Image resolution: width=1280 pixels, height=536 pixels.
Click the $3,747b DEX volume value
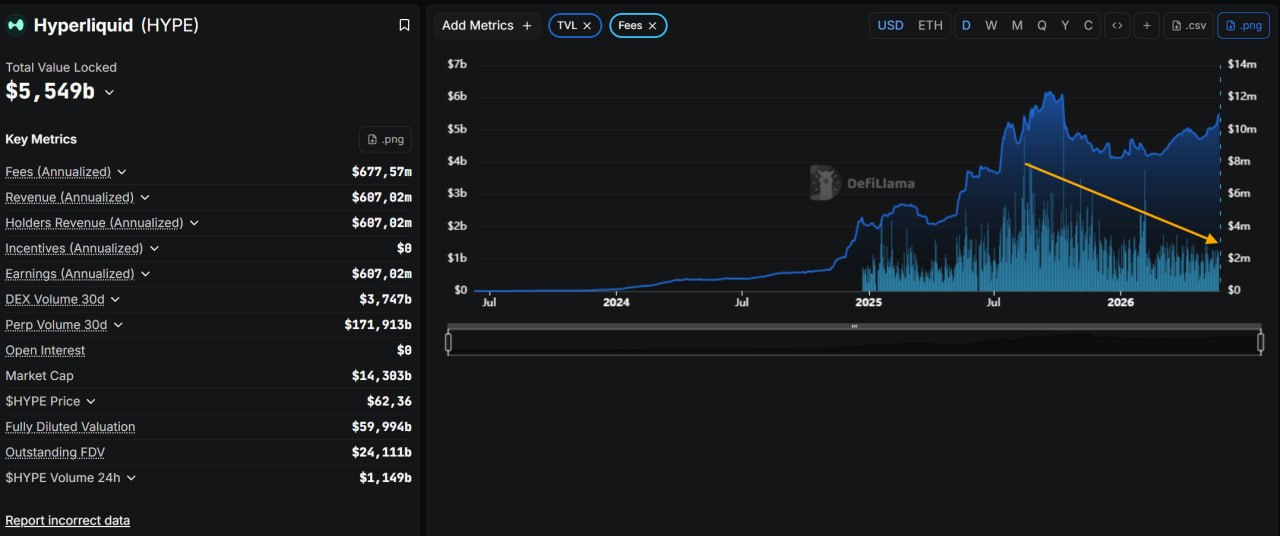(385, 299)
